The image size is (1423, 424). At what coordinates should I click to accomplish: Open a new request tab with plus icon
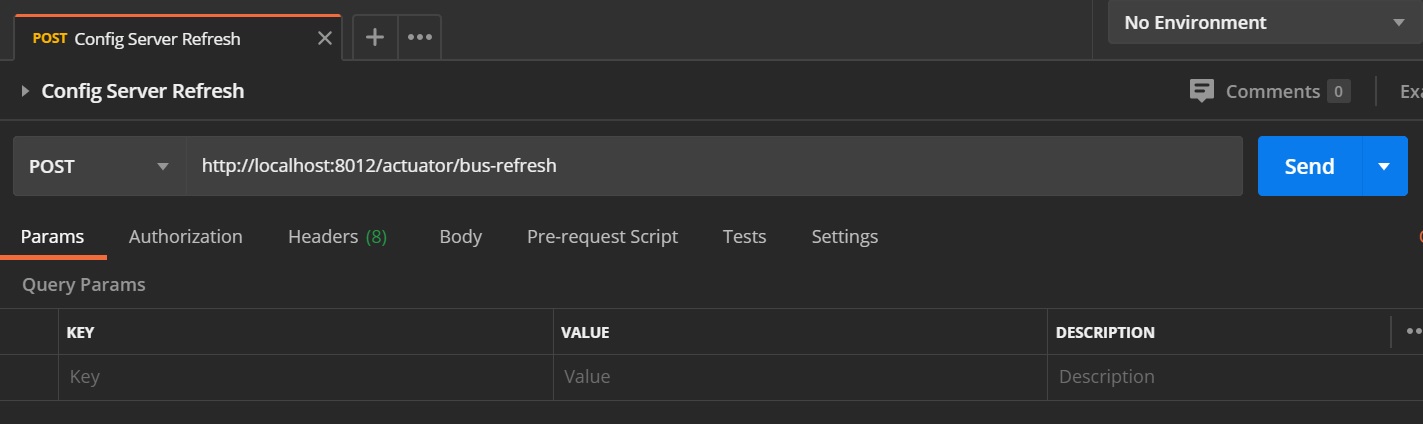(375, 38)
